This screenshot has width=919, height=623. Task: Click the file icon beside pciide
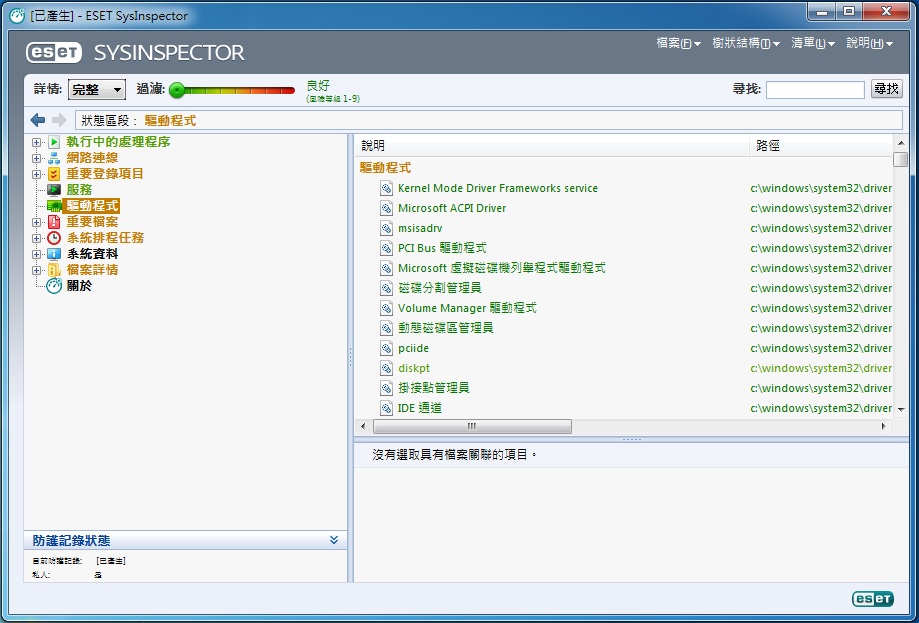(x=386, y=348)
